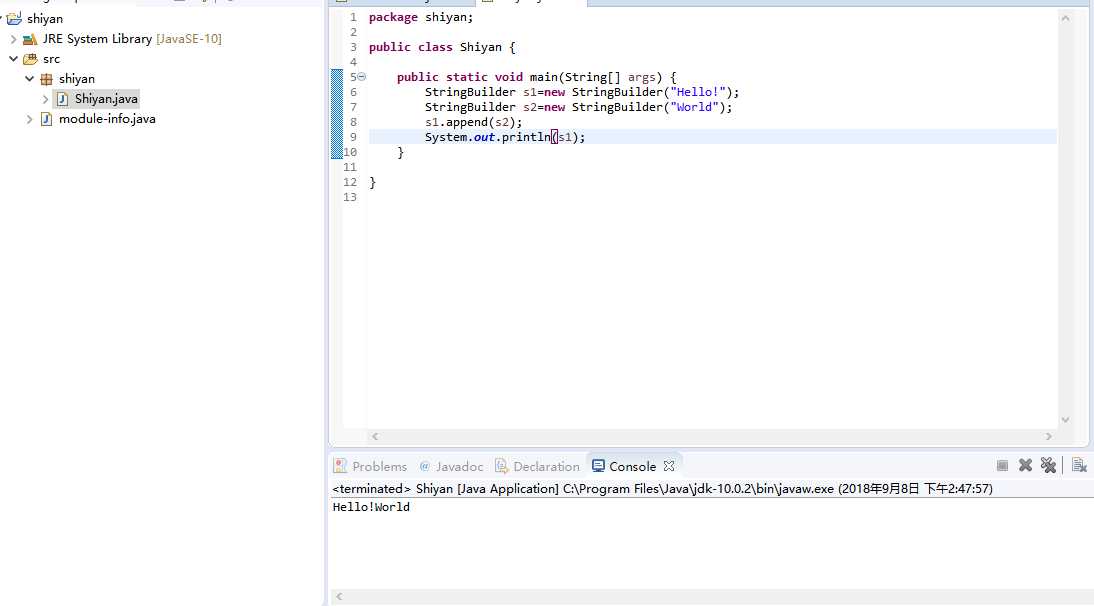Click the JRE System Library icon
1094x606 pixels.
point(30,39)
